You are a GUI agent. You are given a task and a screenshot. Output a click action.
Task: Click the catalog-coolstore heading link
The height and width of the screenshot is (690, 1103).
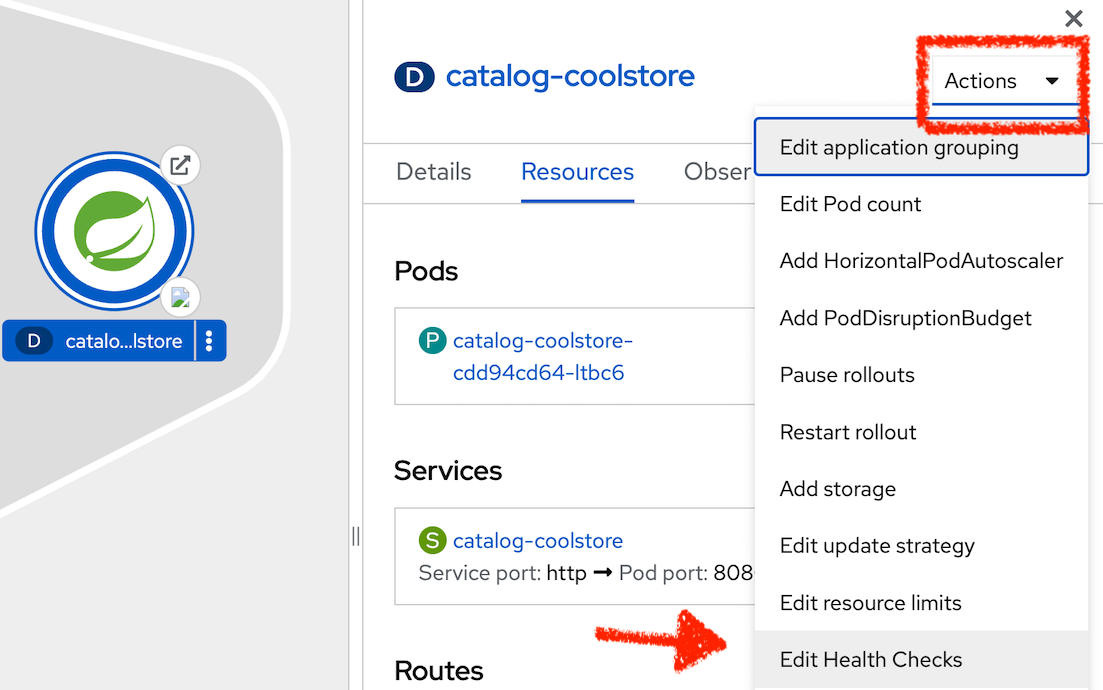[572, 76]
